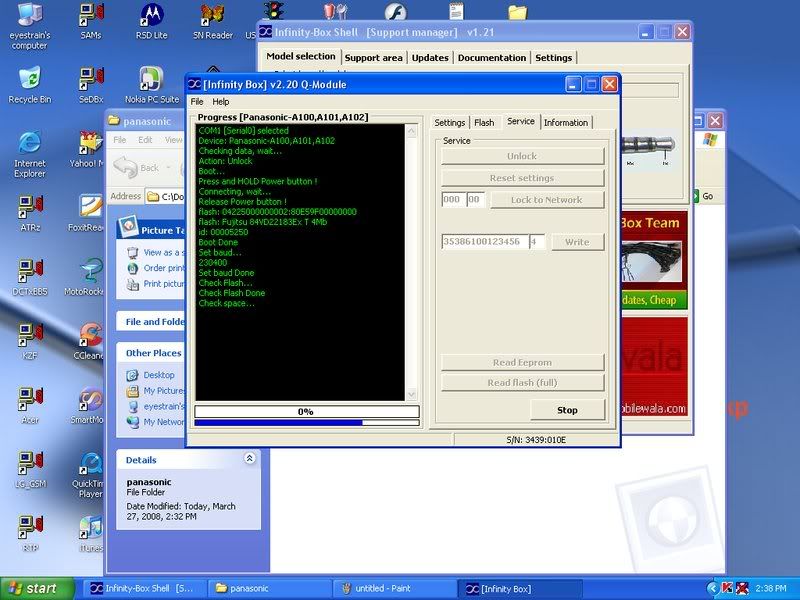This screenshot has width=800, height=600.
Task: Launch LG_GSM desktop shortcut
Action: click(30, 470)
